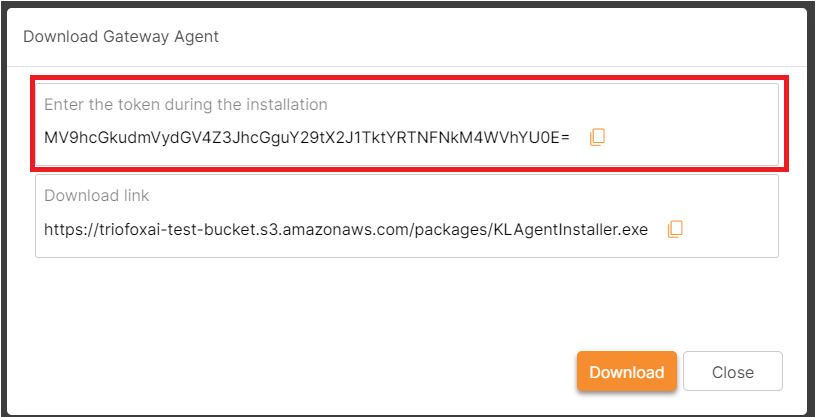The height and width of the screenshot is (417, 816).
Task: Copy the download link via copy icon
Action: 675,229
